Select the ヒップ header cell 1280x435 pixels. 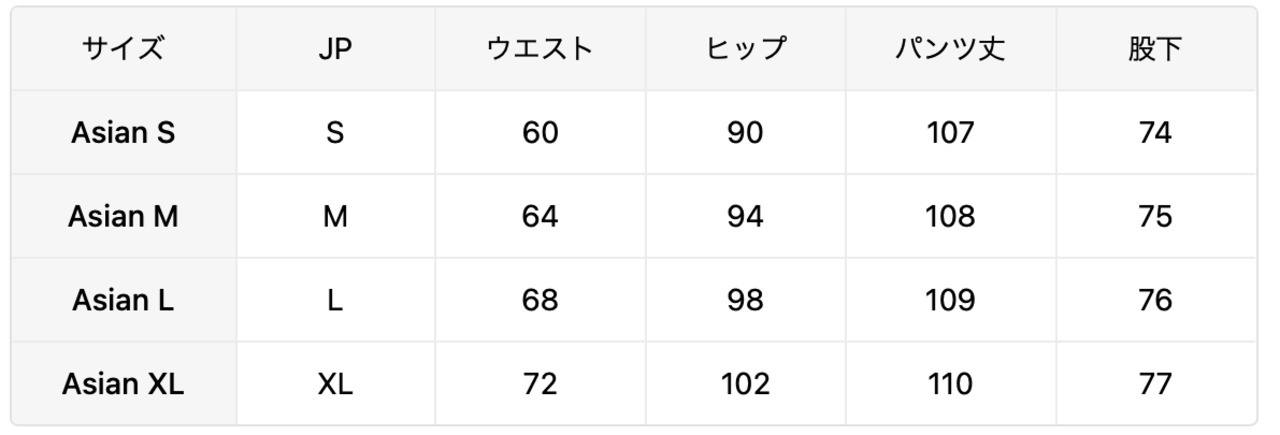pos(745,50)
